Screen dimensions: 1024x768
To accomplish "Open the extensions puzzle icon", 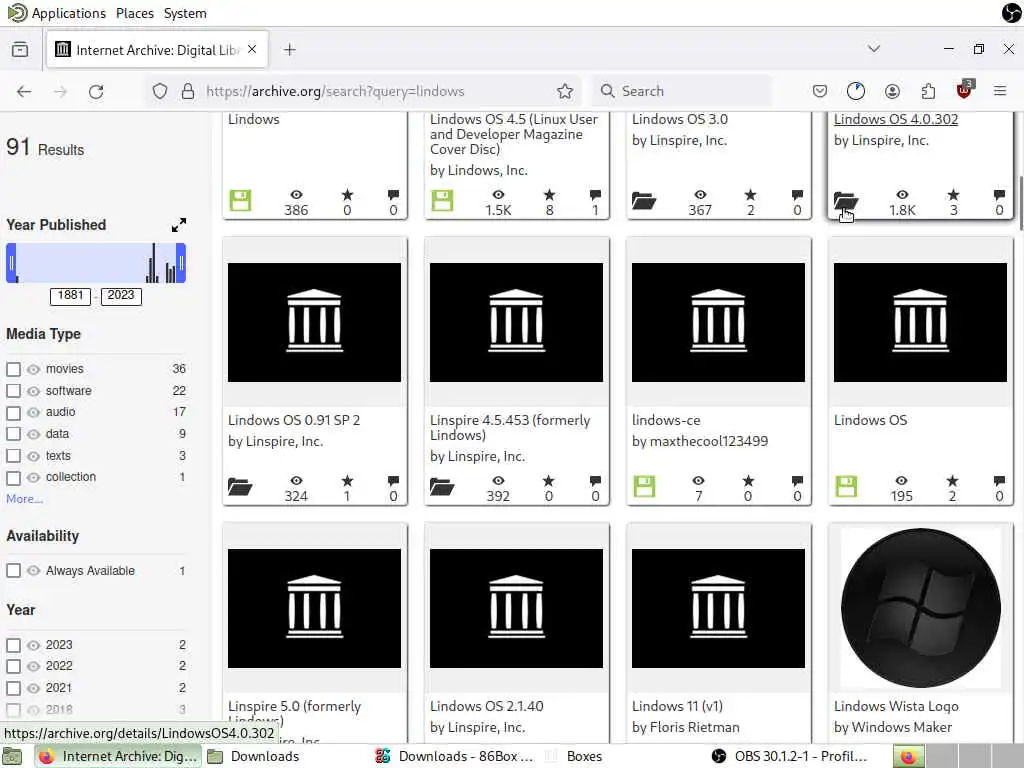I will (928, 91).
